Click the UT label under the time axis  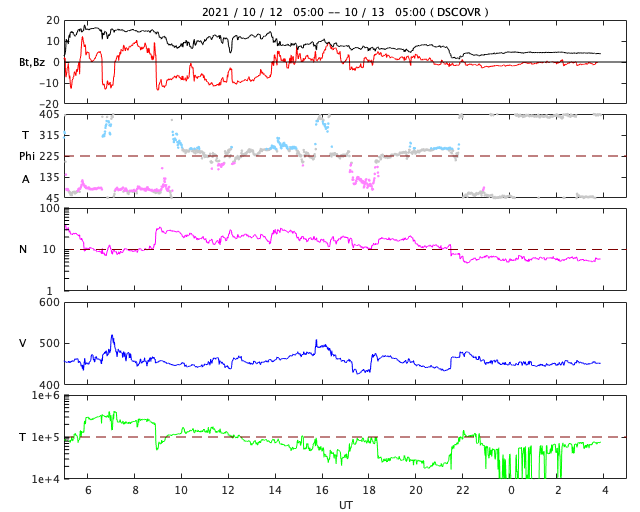coord(345,505)
